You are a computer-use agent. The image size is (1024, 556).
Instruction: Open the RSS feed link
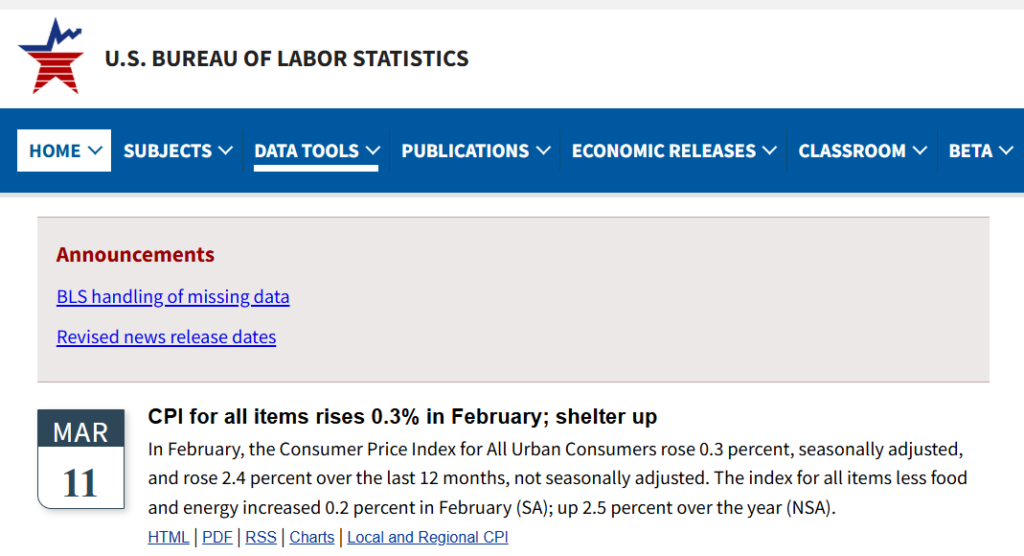coord(260,537)
